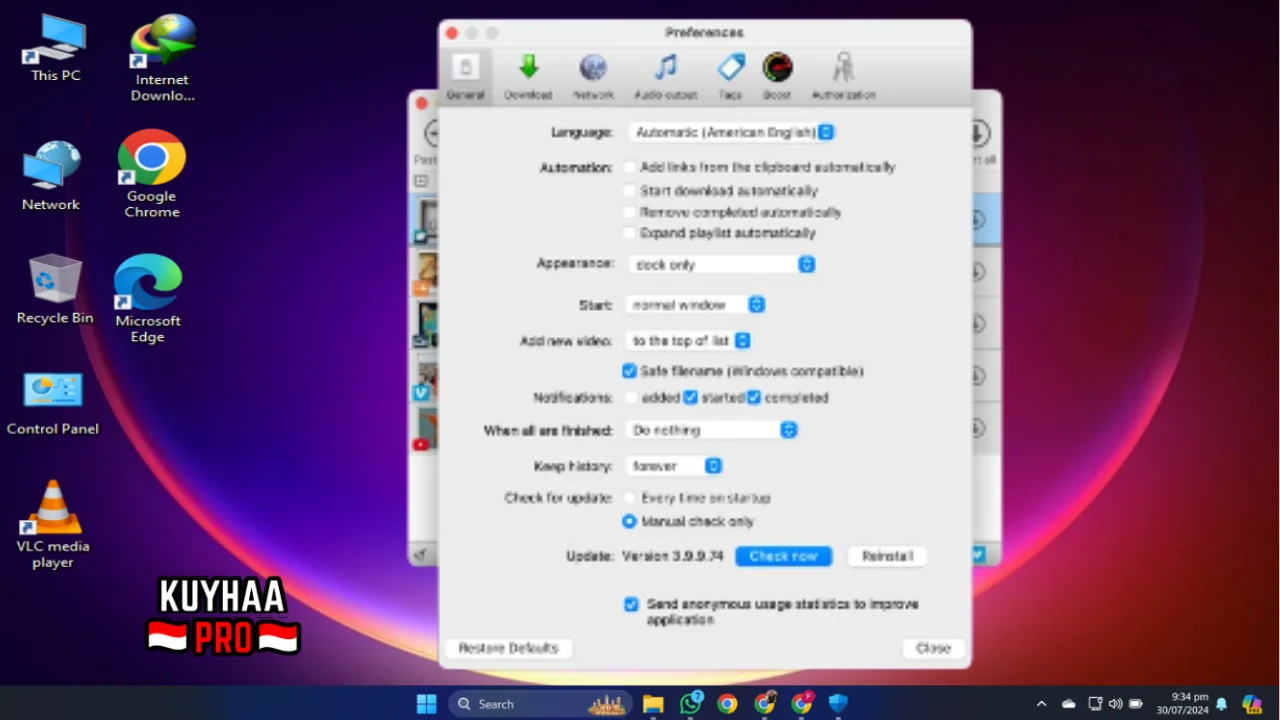Image resolution: width=1280 pixels, height=720 pixels.
Task: Open This PC desktop icon
Action: (56, 50)
